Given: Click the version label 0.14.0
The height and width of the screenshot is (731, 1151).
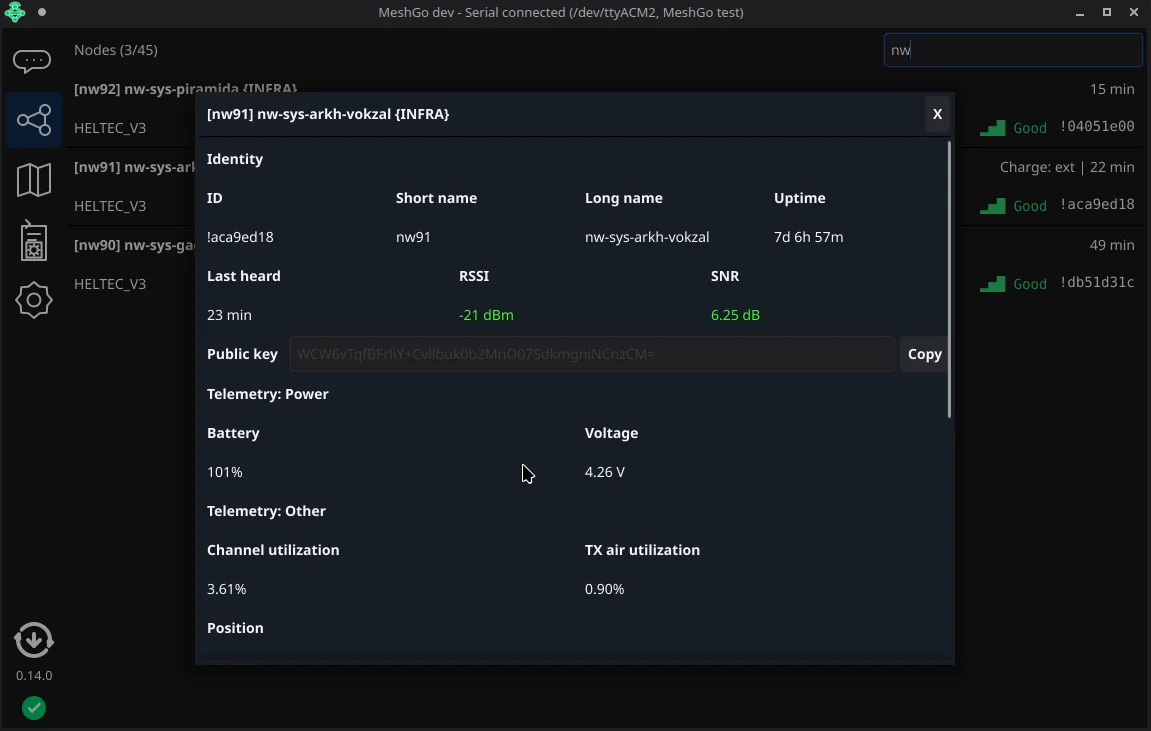Looking at the screenshot, I should tap(34, 675).
